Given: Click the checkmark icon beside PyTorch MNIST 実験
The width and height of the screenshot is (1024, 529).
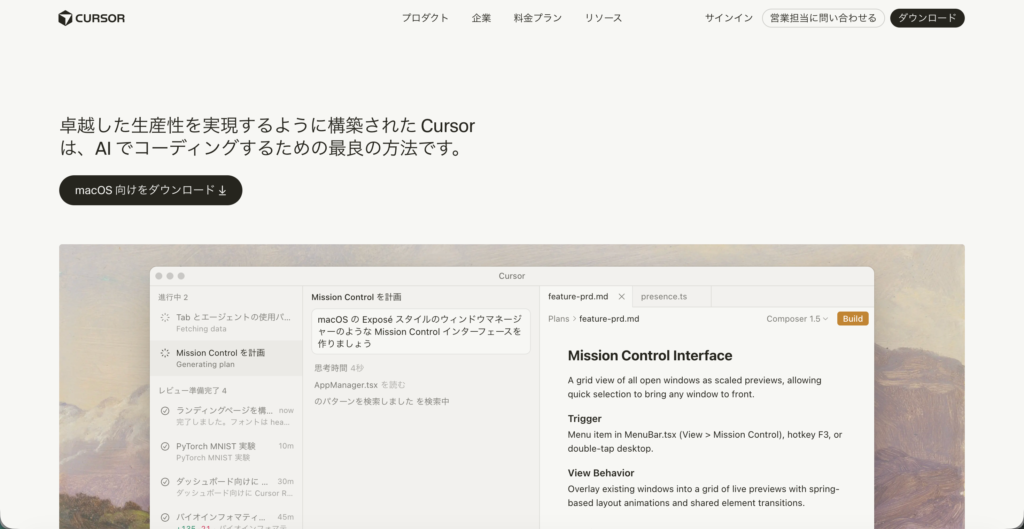Looking at the screenshot, I should 165,446.
